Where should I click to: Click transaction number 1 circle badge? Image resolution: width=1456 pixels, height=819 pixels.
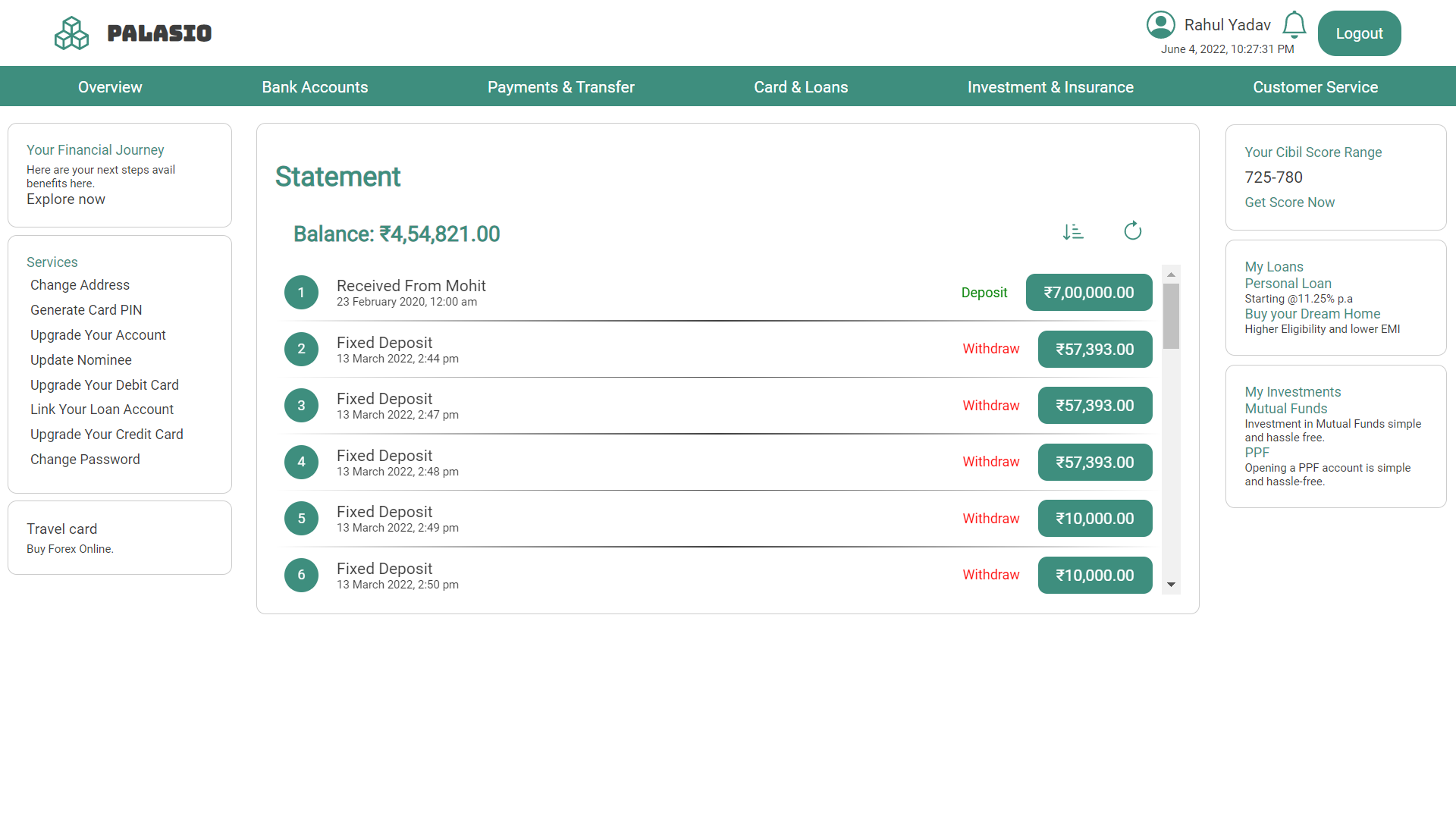tap(301, 293)
